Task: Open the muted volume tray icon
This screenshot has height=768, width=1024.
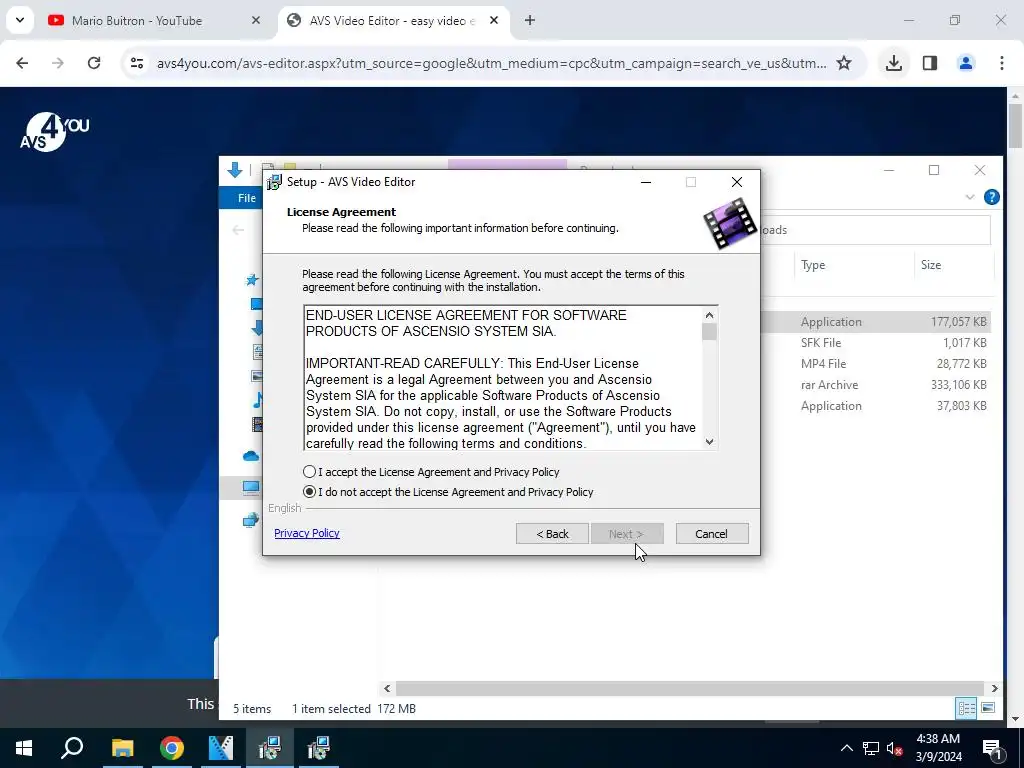Action: pyautogui.click(x=895, y=748)
